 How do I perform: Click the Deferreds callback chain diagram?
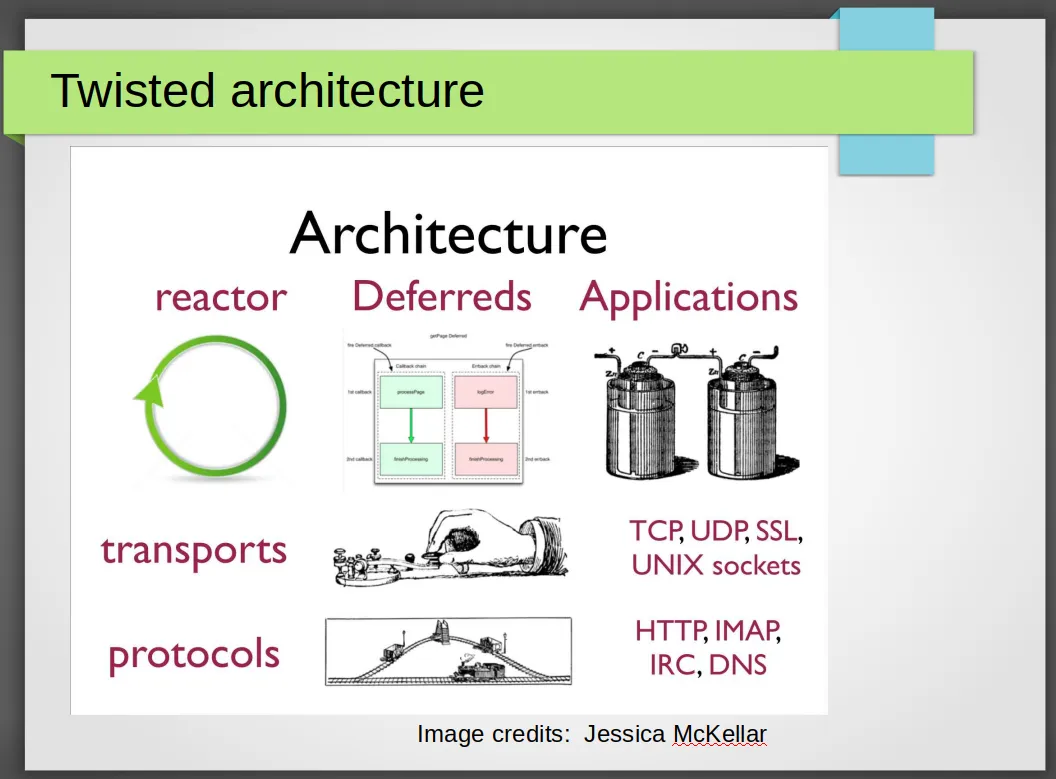pyautogui.click(x=448, y=410)
